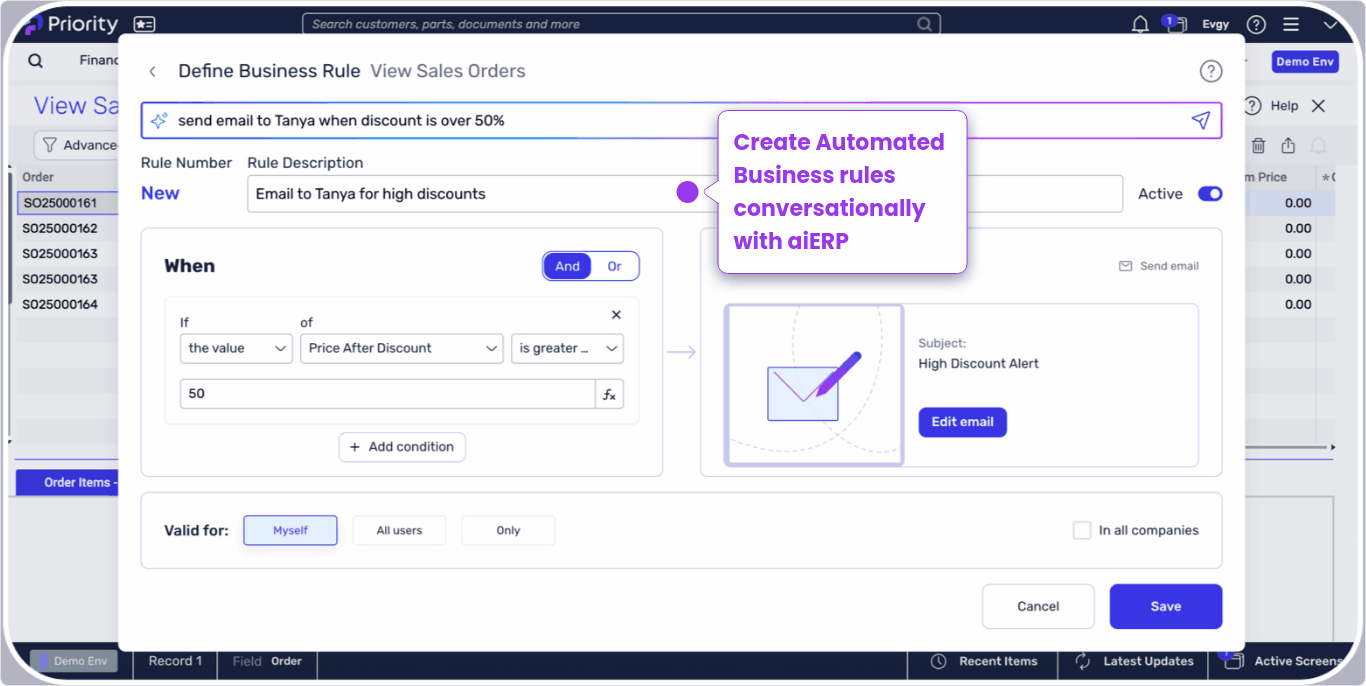Click Add condition button

click(x=402, y=447)
